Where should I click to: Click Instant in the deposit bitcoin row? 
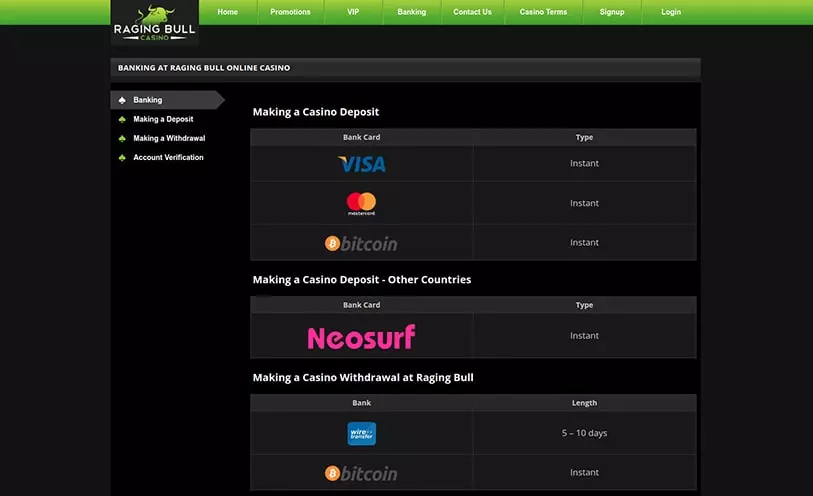click(x=584, y=243)
